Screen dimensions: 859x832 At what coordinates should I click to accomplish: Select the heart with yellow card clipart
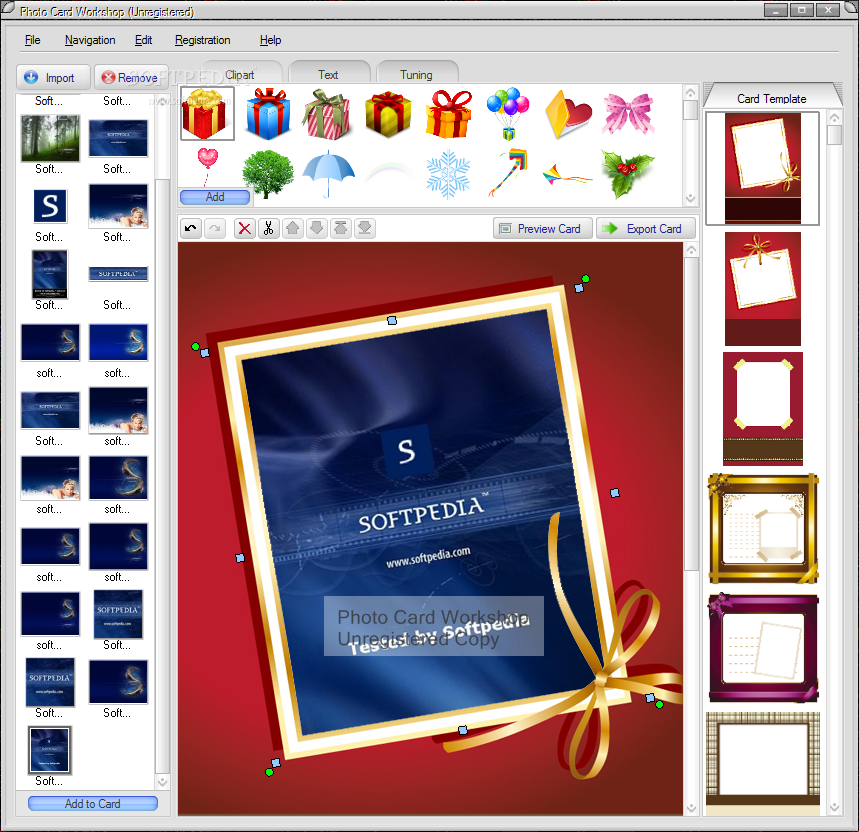coord(568,114)
